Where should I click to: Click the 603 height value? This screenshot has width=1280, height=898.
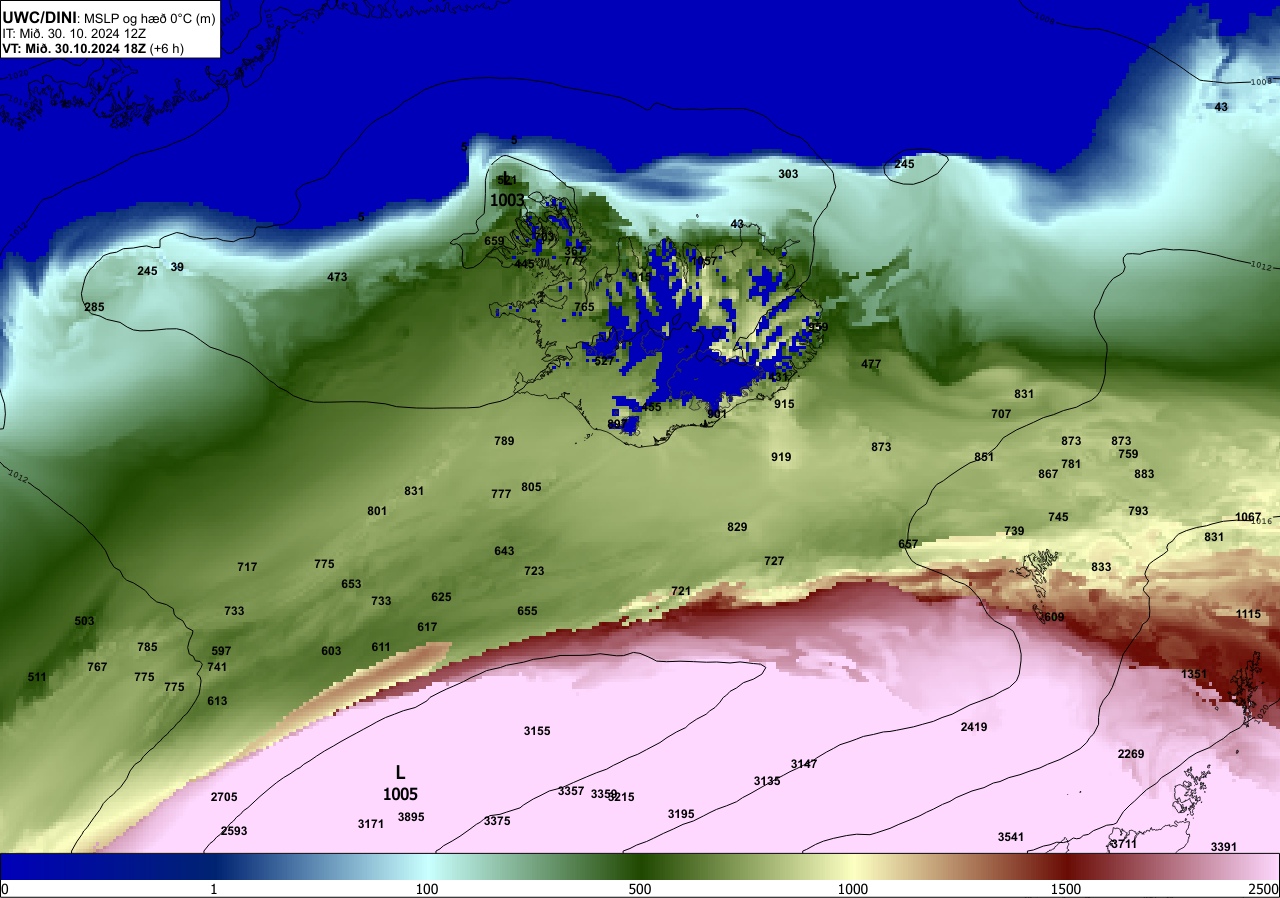coord(331,651)
